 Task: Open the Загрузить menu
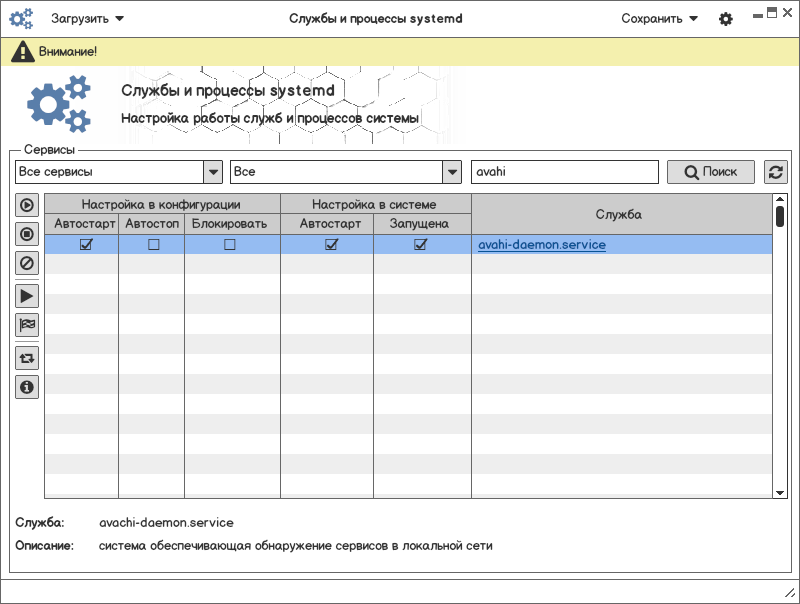click(x=88, y=18)
